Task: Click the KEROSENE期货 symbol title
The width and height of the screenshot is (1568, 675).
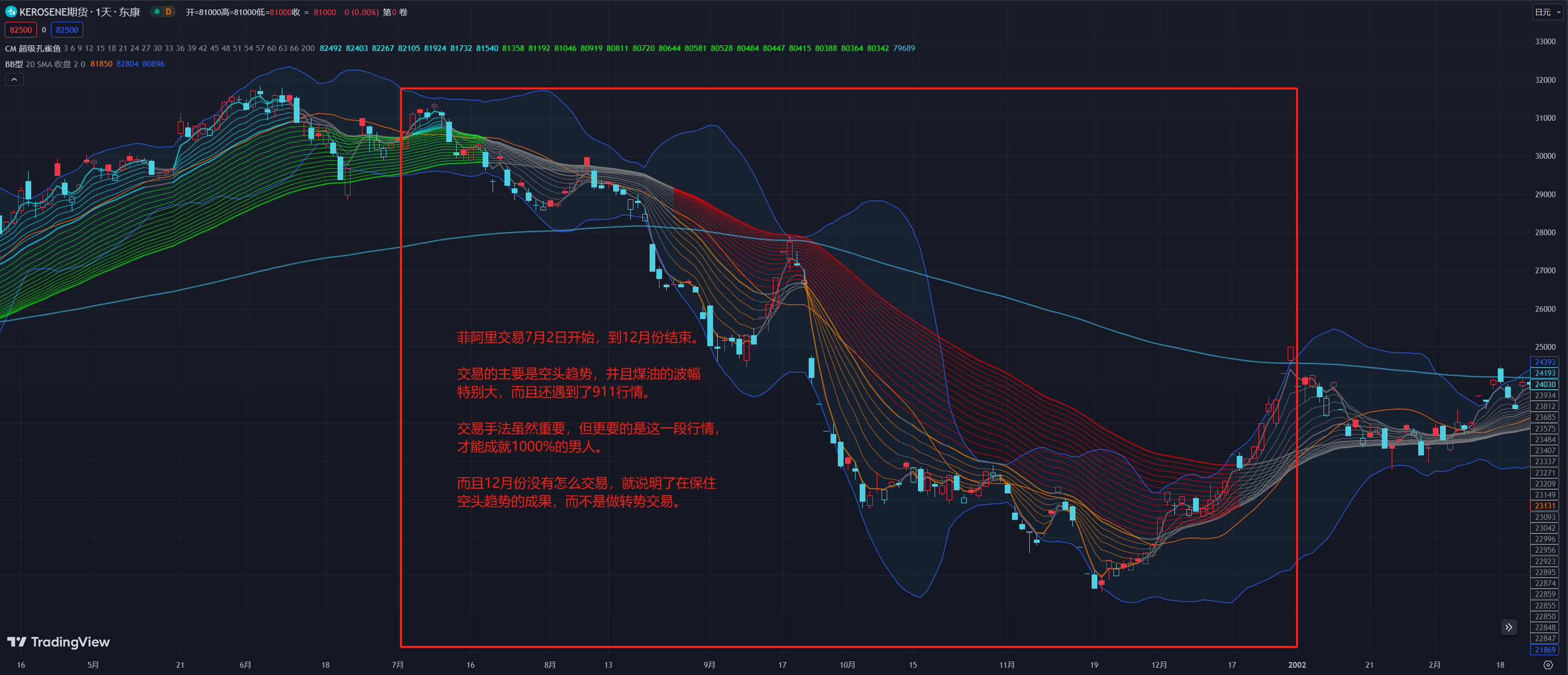Action: (54, 11)
